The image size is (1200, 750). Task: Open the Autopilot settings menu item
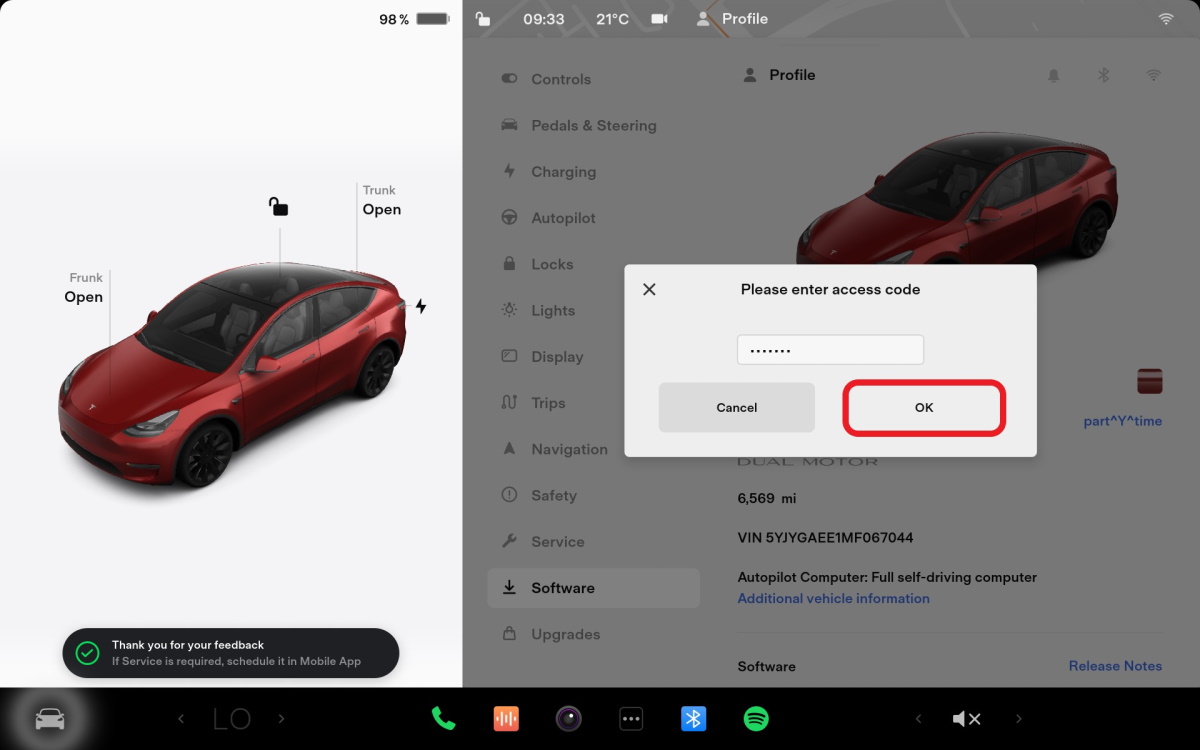tap(563, 218)
